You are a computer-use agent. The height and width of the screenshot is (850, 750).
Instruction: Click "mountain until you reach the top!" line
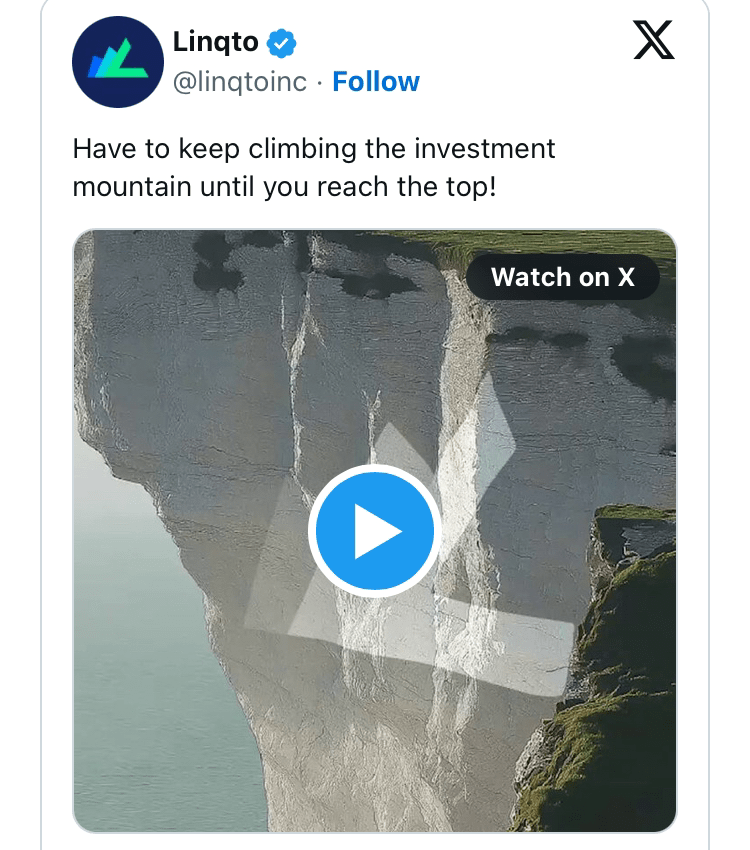pyautogui.click(x=284, y=187)
